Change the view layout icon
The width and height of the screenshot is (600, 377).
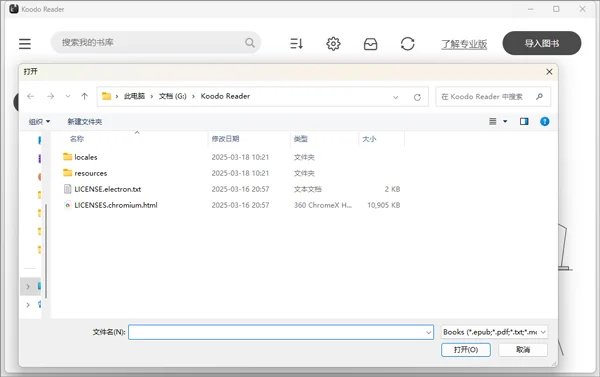(x=493, y=121)
